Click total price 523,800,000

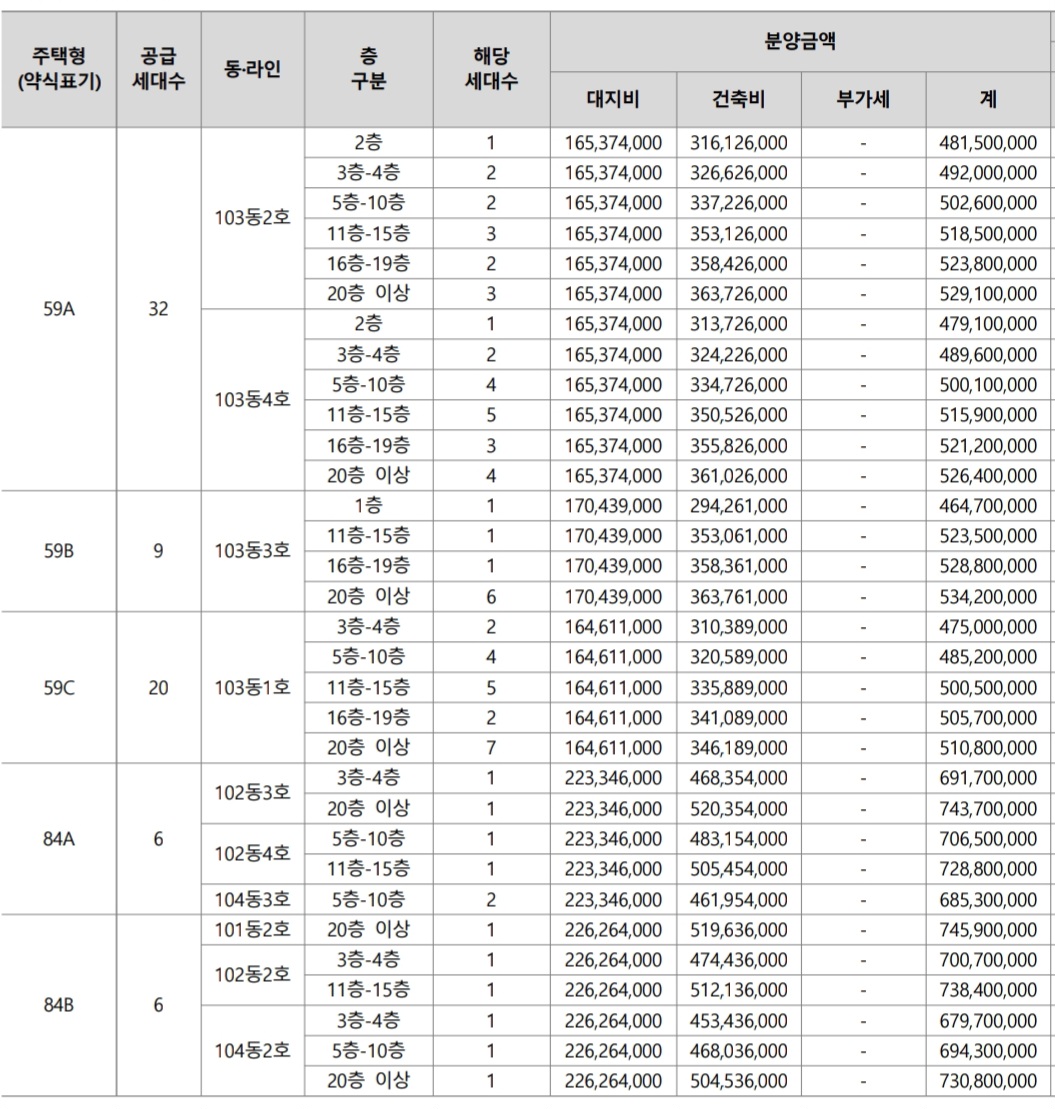(x=989, y=264)
